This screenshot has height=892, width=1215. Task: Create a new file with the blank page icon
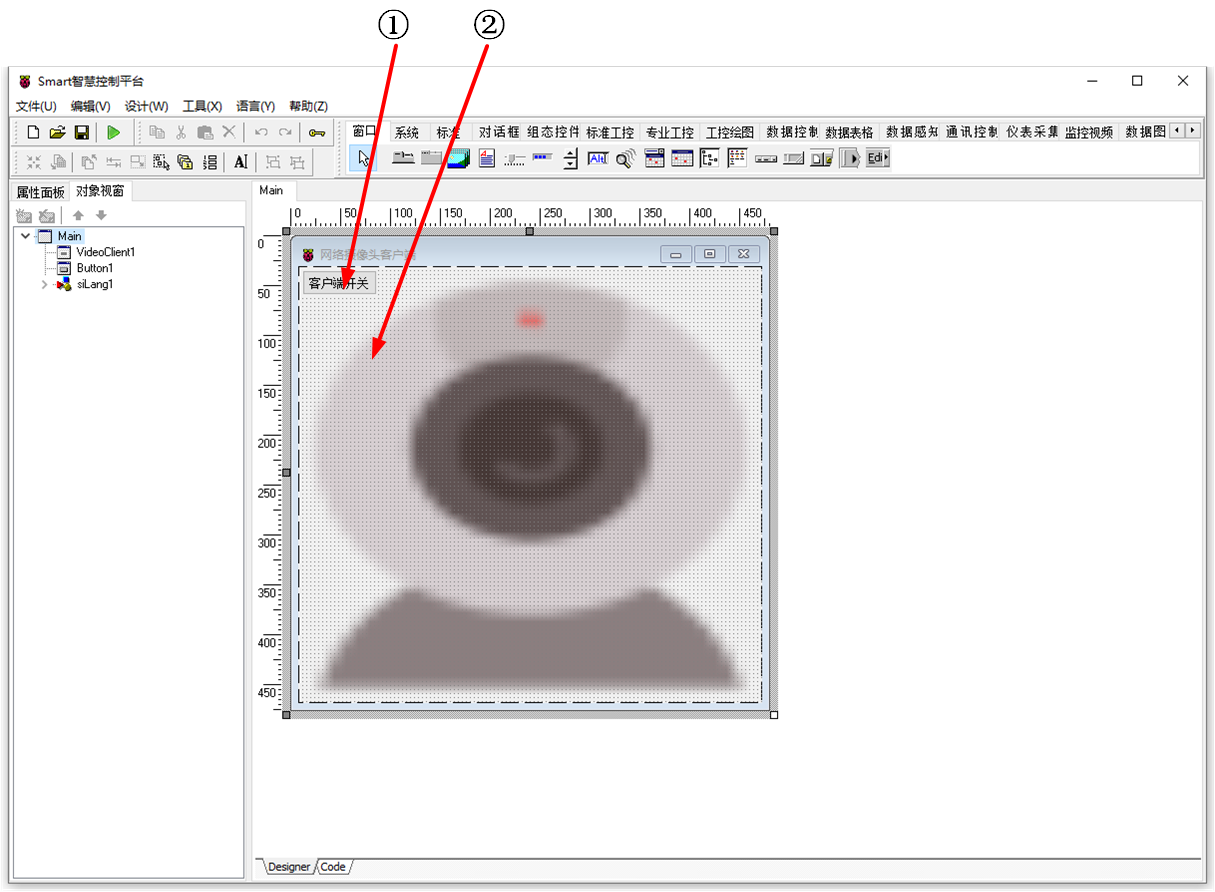click(33, 132)
